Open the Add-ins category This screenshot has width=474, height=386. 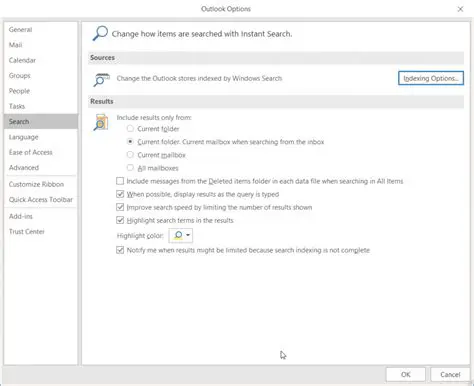[41, 216]
